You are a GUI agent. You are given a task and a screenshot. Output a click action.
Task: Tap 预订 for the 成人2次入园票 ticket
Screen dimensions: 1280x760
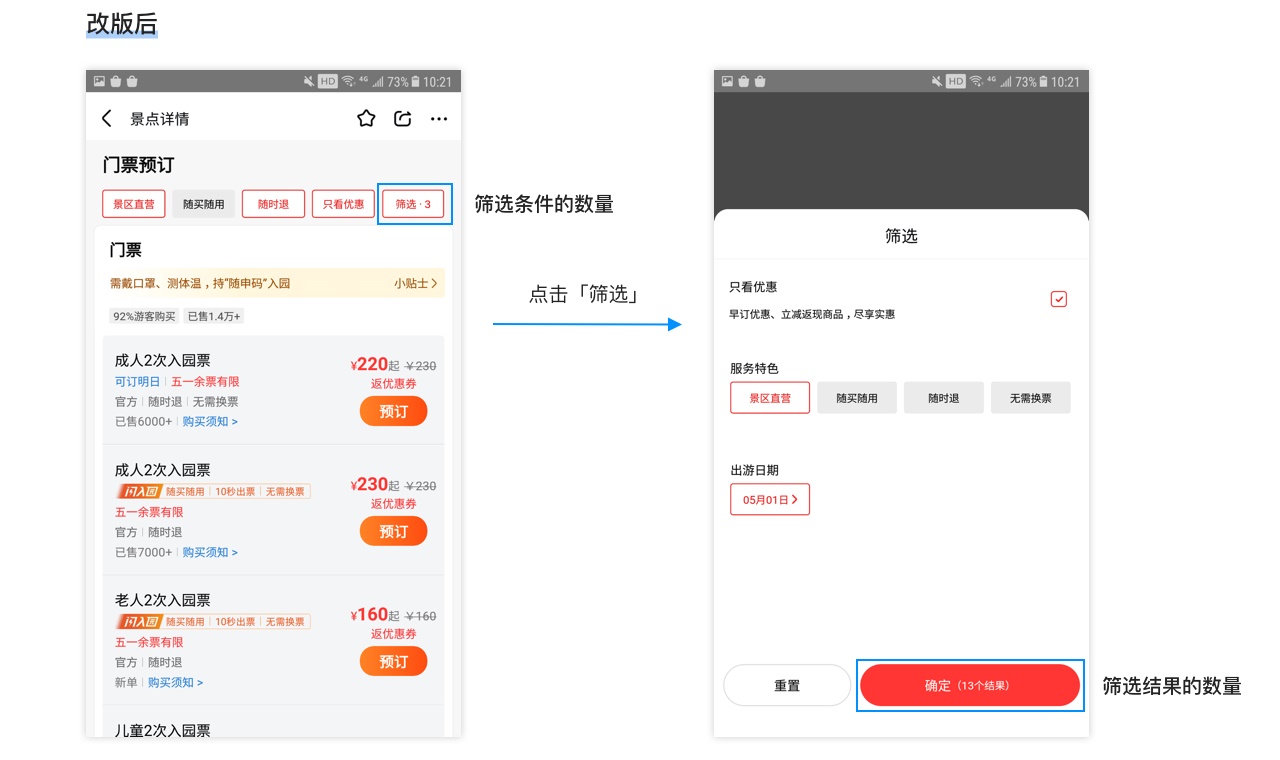pyautogui.click(x=393, y=410)
